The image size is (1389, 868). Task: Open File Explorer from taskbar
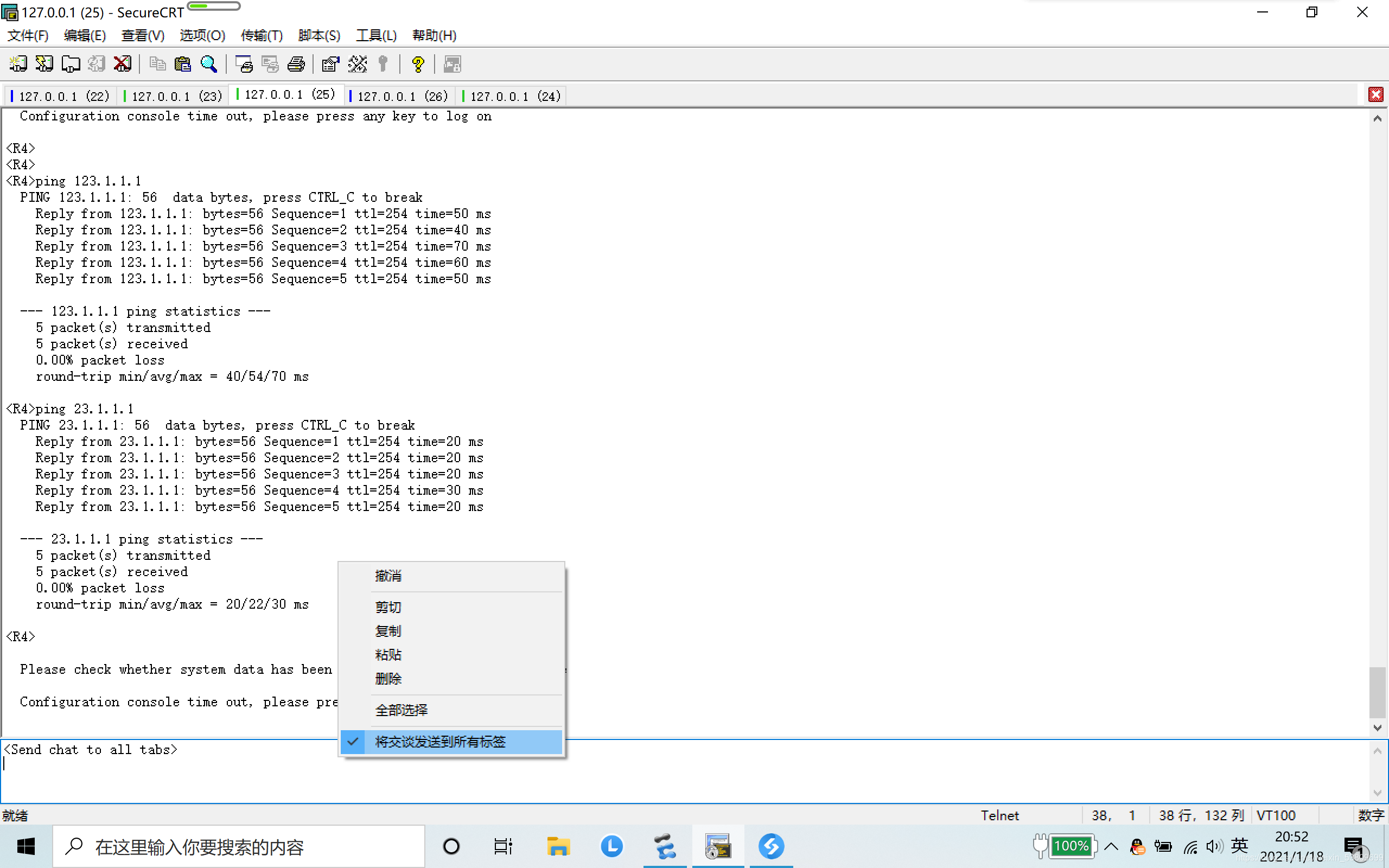(x=557, y=846)
